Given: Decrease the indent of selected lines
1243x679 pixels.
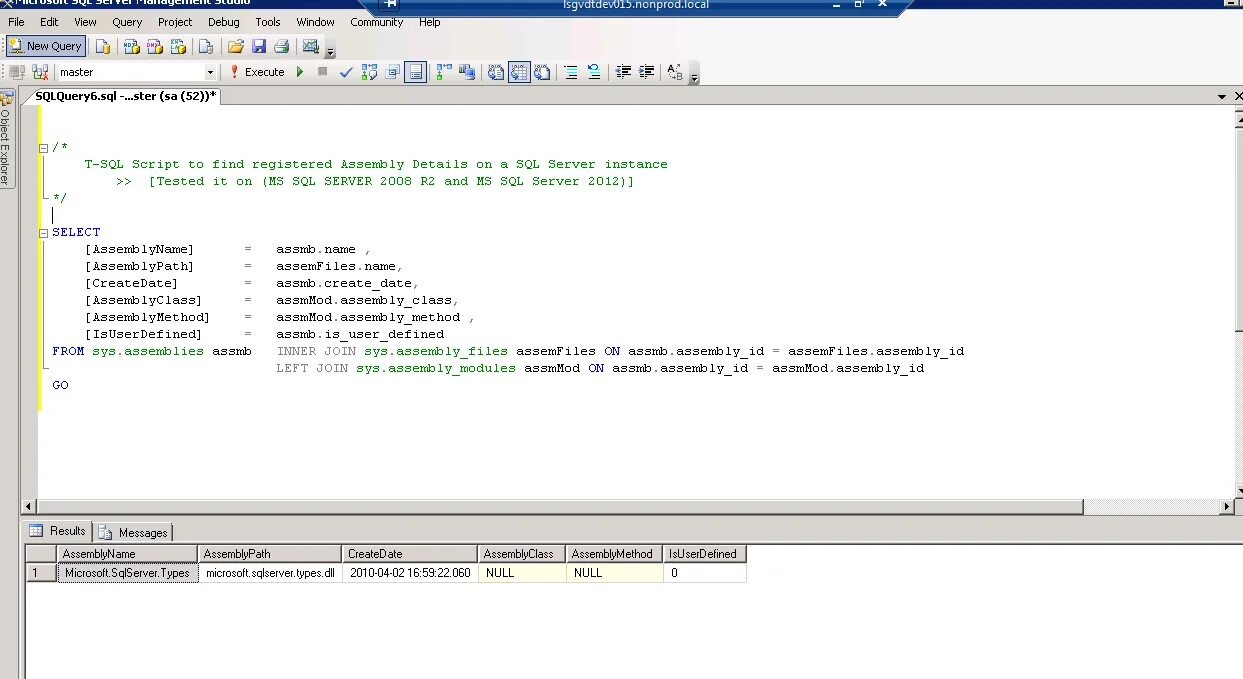Looking at the screenshot, I should click(x=624, y=72).
